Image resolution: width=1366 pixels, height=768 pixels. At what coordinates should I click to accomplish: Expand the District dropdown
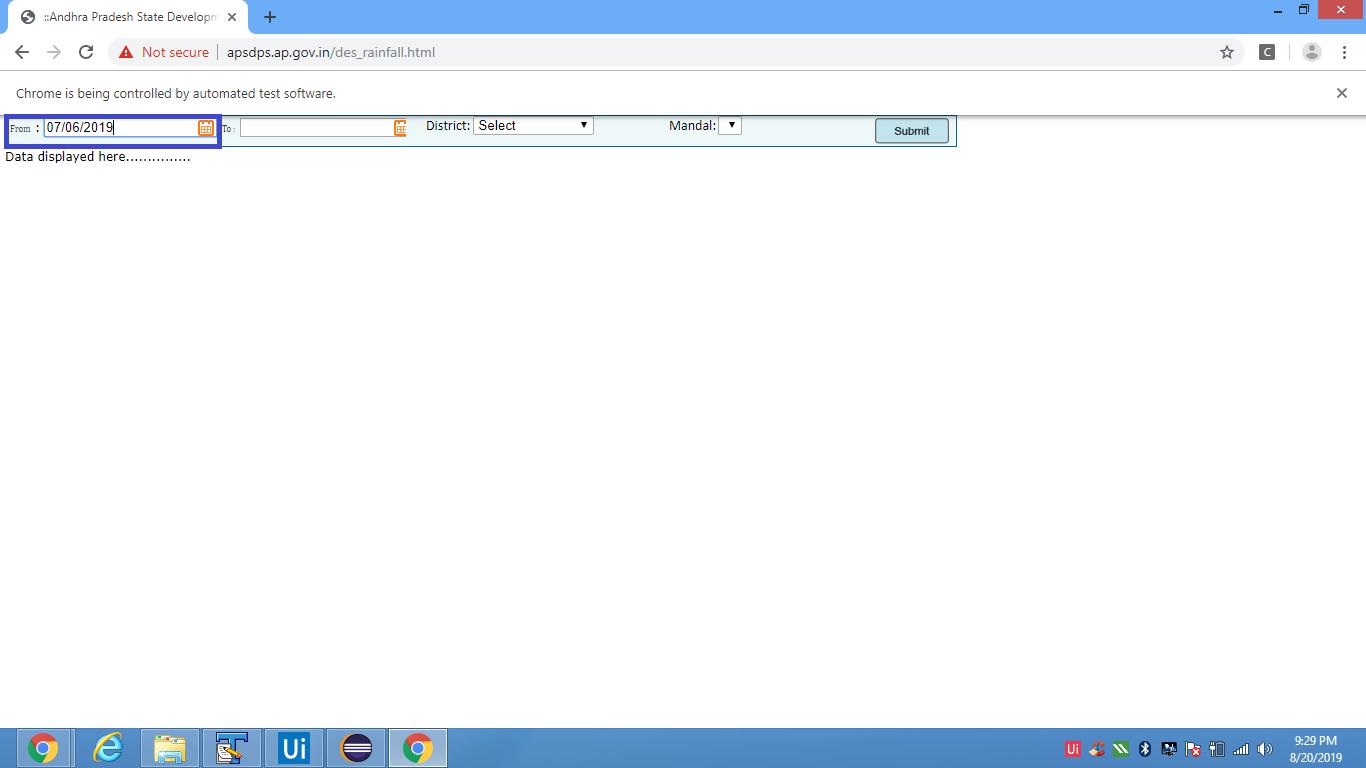[x=533, y=126]
